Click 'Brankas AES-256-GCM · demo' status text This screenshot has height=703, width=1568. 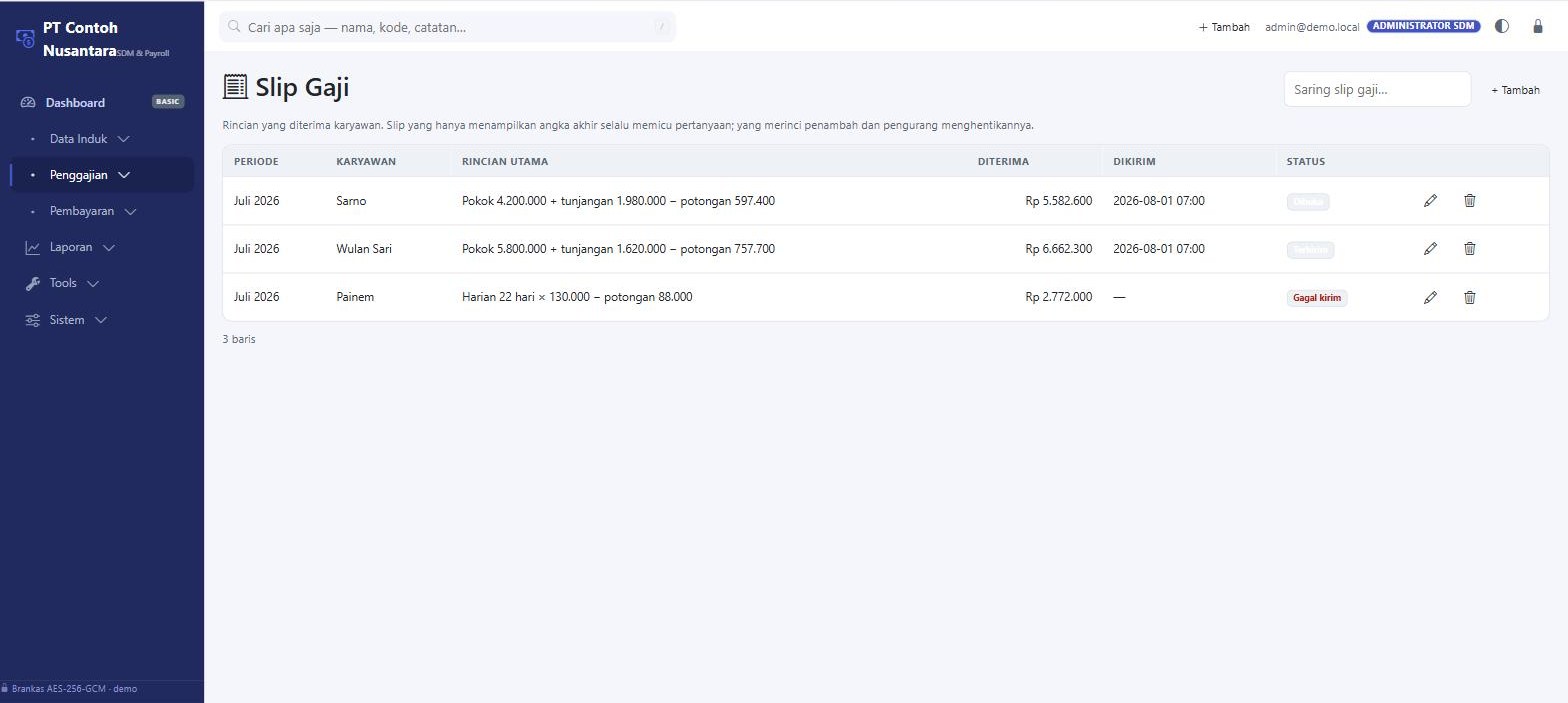pos(74,689)
